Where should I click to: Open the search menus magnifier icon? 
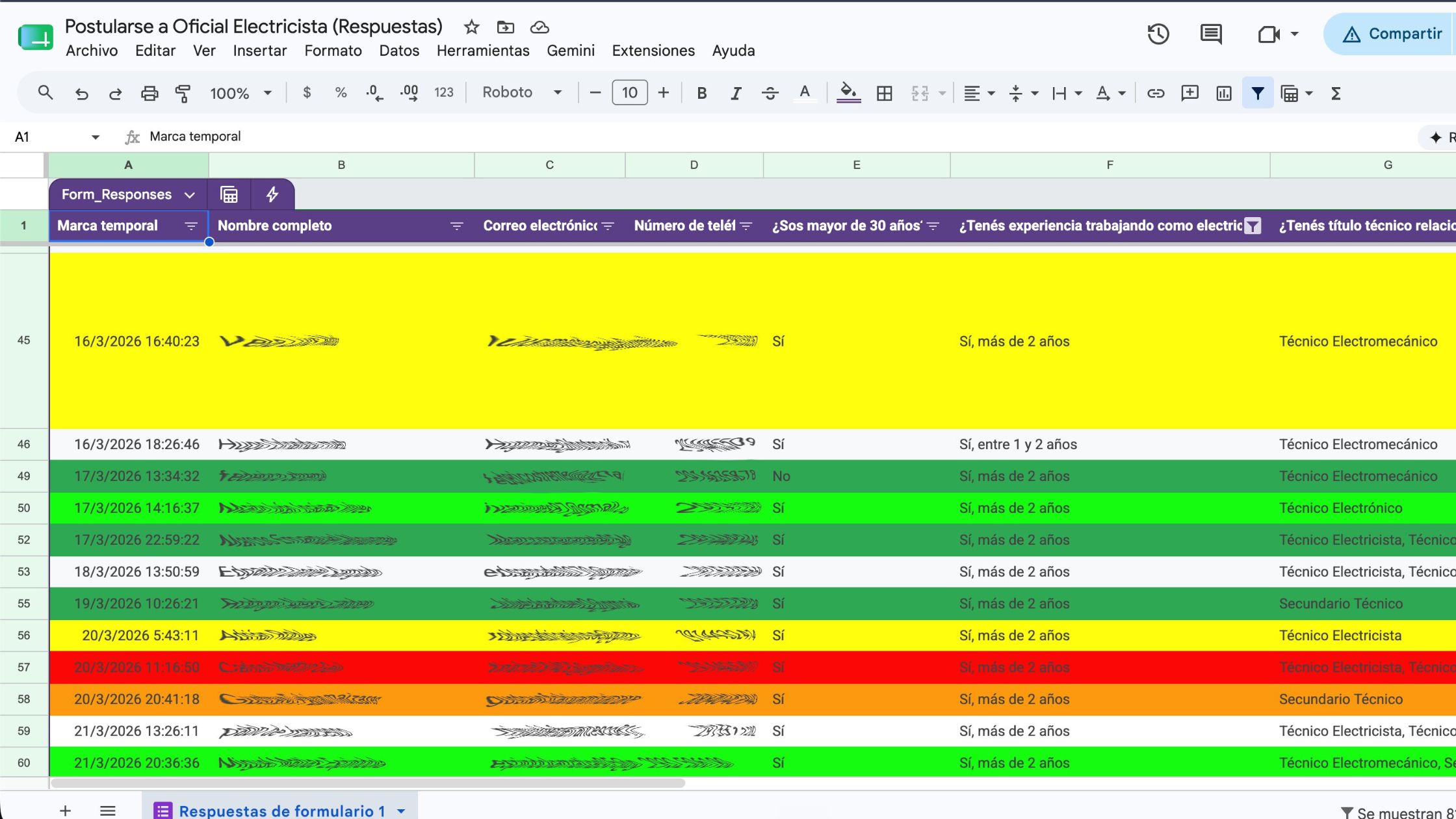45,93
